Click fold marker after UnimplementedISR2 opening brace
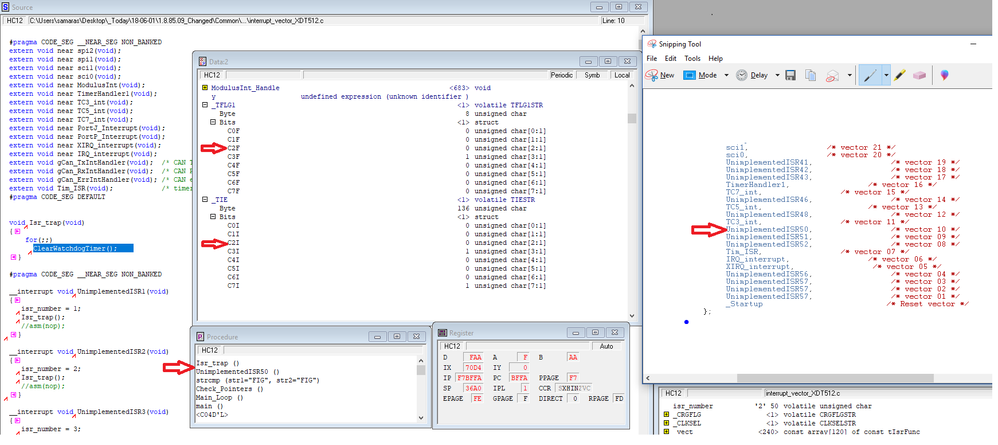Viewport: 998px width, 445px height. pos(18,360)
